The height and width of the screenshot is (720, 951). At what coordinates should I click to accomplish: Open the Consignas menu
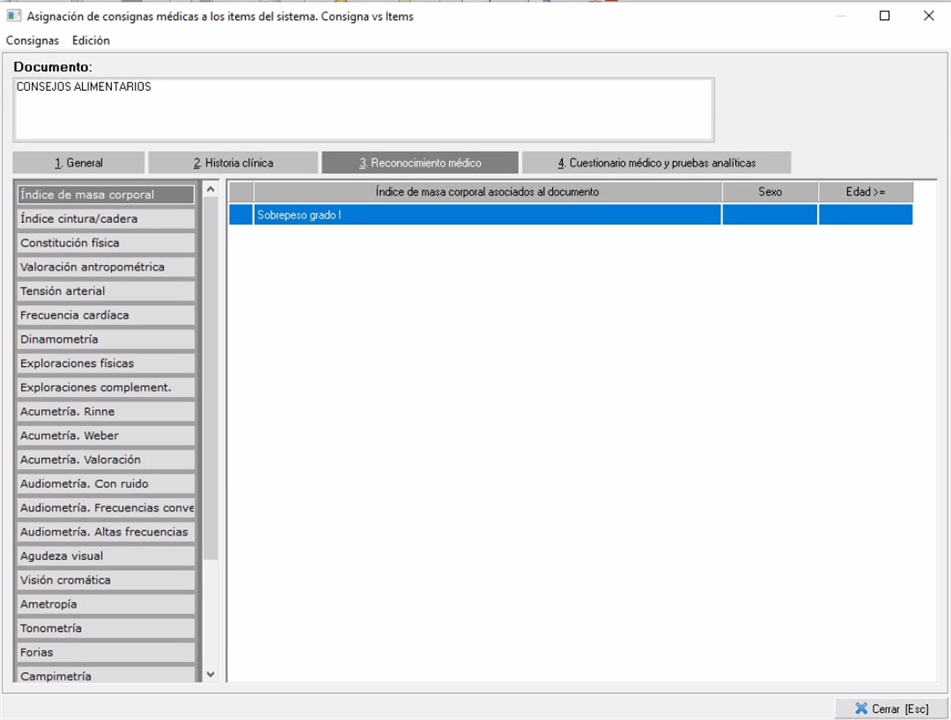point(33,41)
